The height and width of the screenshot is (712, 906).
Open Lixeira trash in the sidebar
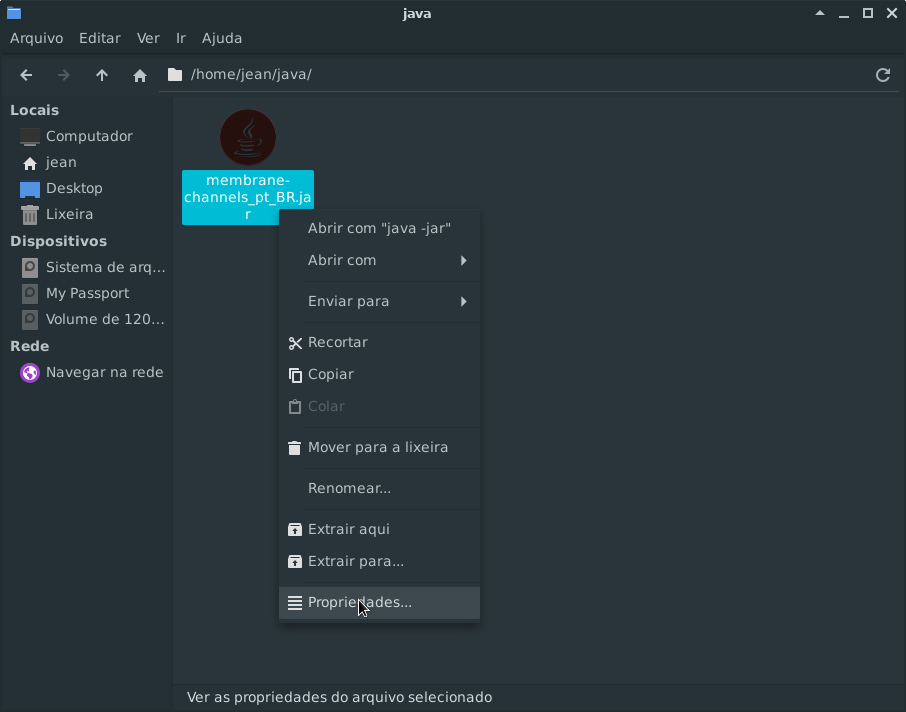pos(69,214)
